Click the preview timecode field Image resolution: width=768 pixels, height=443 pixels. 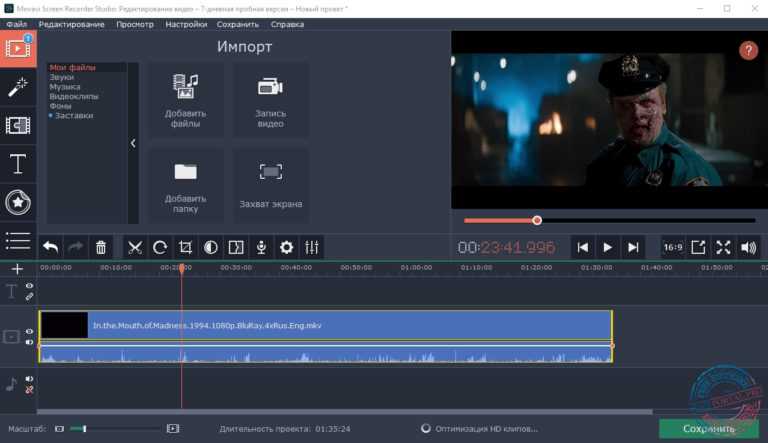tap(506, 247)
